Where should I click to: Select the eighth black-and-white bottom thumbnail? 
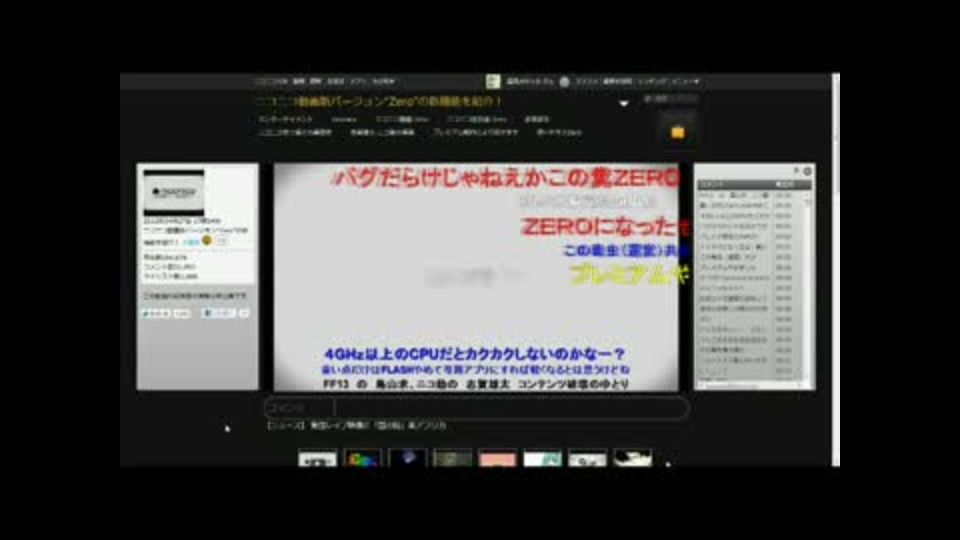coord(632,458)
